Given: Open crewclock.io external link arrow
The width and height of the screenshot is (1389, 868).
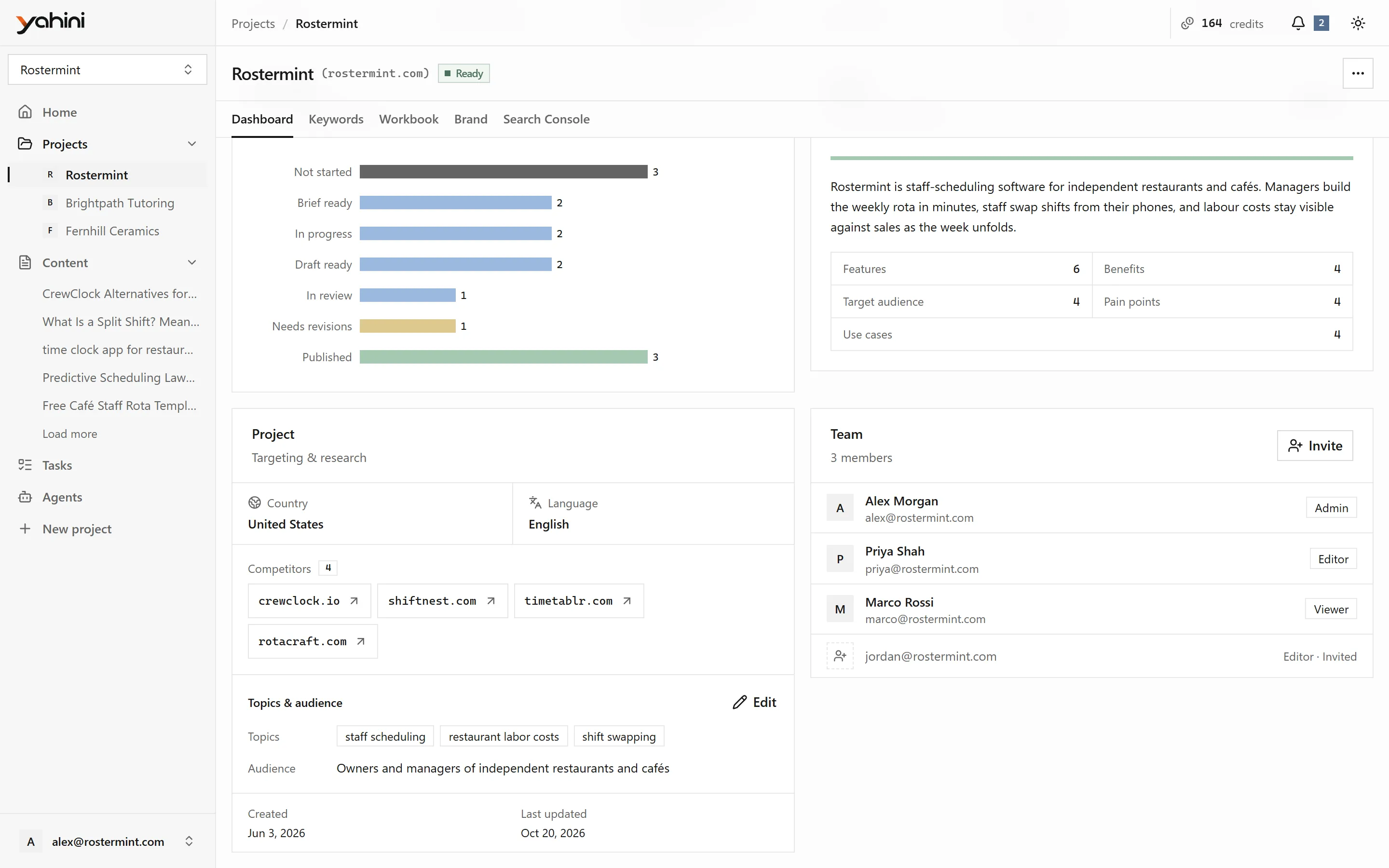Looking at the screenshot, I should (354, 601).
